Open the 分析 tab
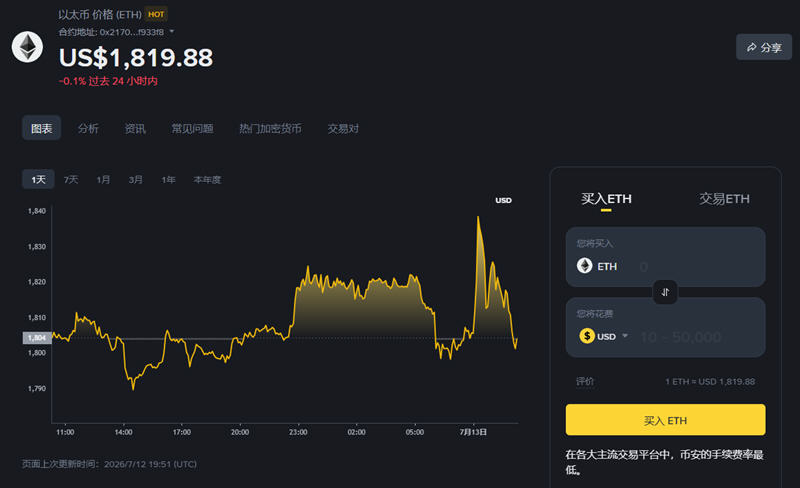Viewport: 800px width, 488px height. [x=88, y=129]
